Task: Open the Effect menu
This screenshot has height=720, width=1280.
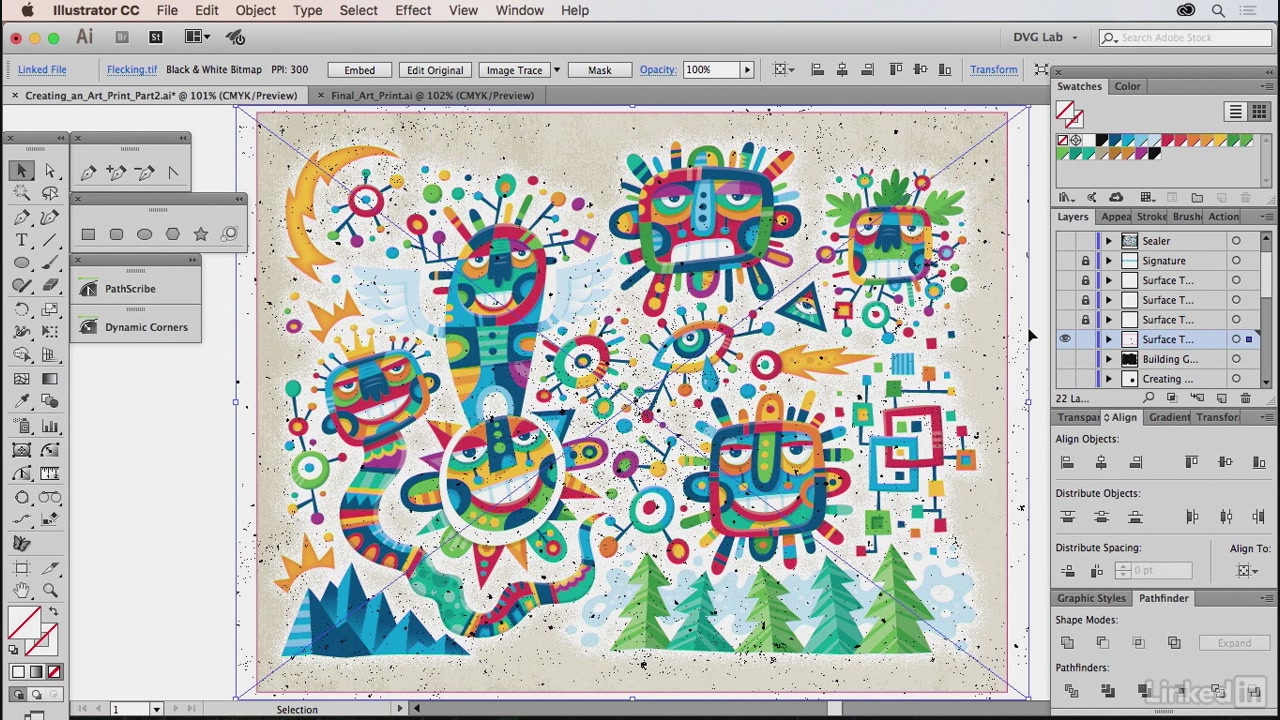Action: [413, 10]
